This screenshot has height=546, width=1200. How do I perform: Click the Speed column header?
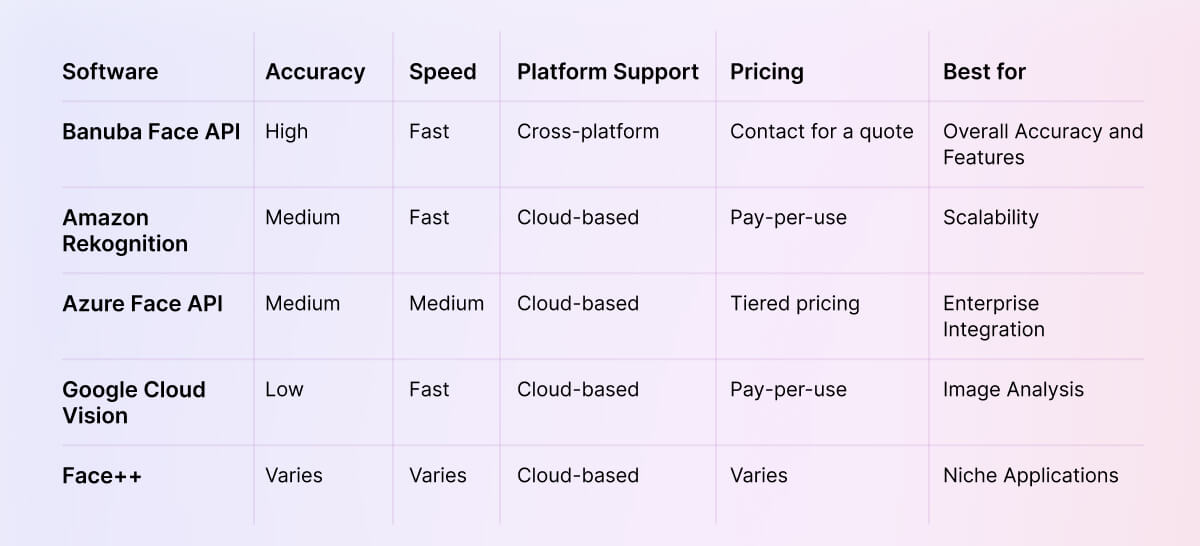pos(442,72)
